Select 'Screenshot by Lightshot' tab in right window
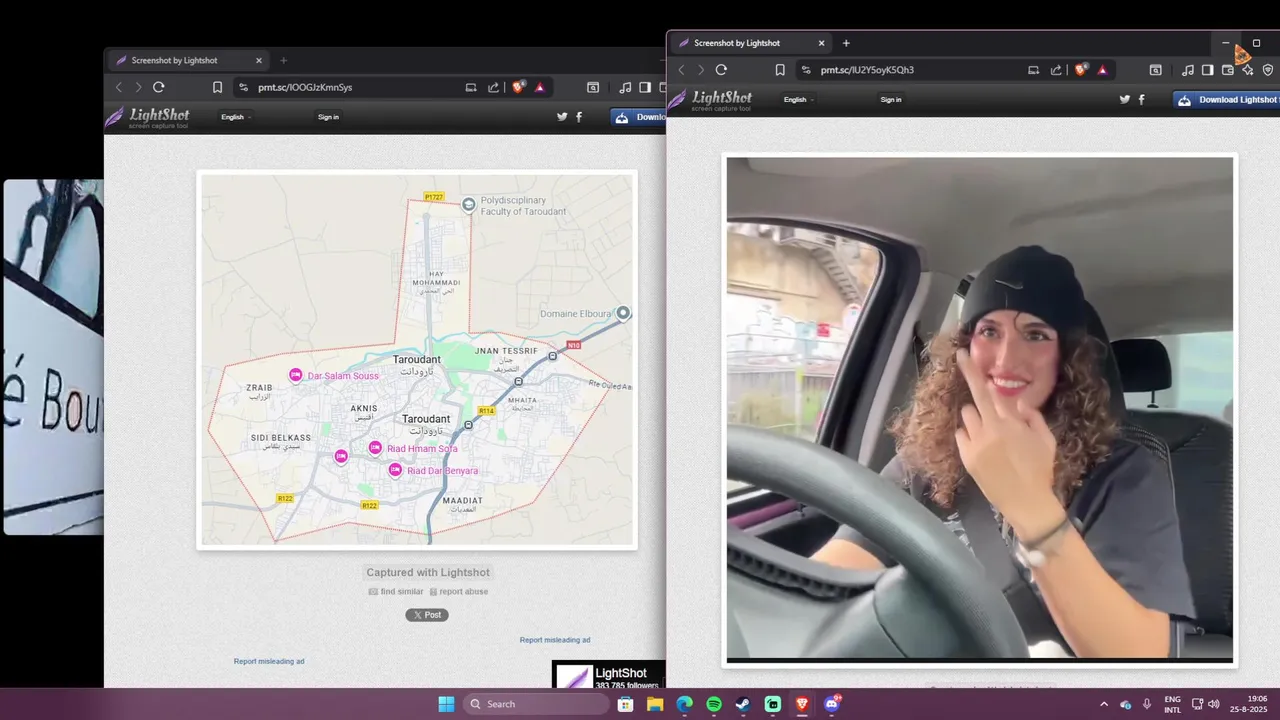This screenshot has width=1280, height=720. (x=750, y=43)
